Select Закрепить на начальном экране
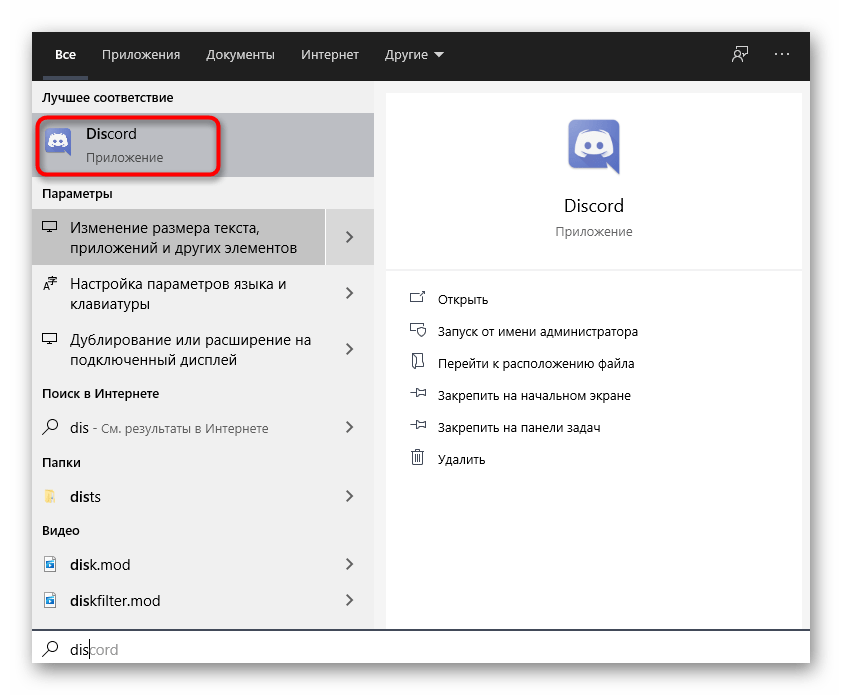The width and height of the screenshot is (842, 695). tap(534, 396)
